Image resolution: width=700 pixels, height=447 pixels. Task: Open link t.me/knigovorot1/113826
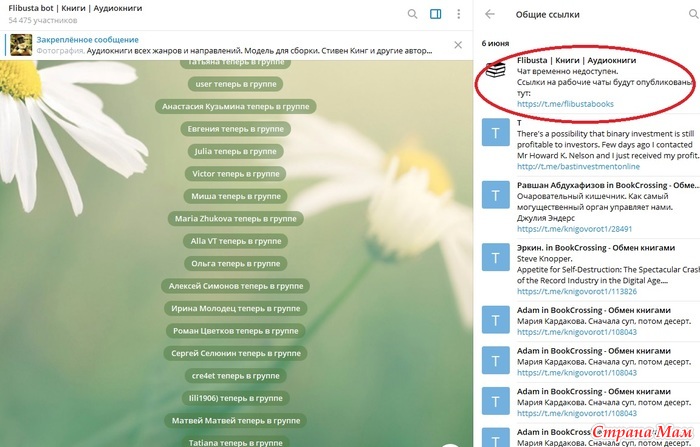577,292
